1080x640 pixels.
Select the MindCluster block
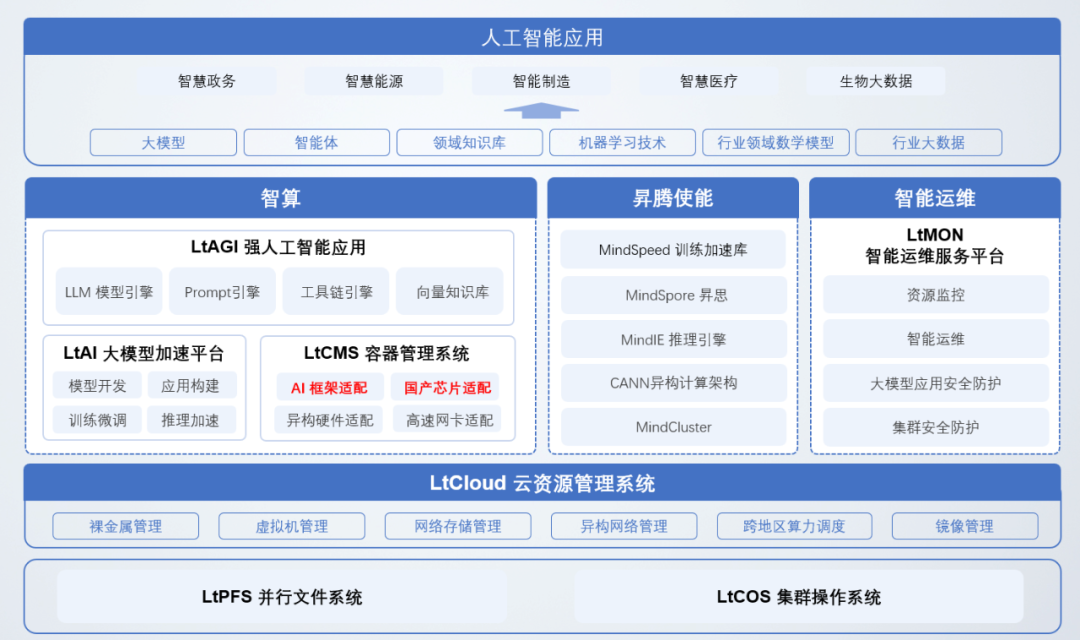click(x=672, y=427)
